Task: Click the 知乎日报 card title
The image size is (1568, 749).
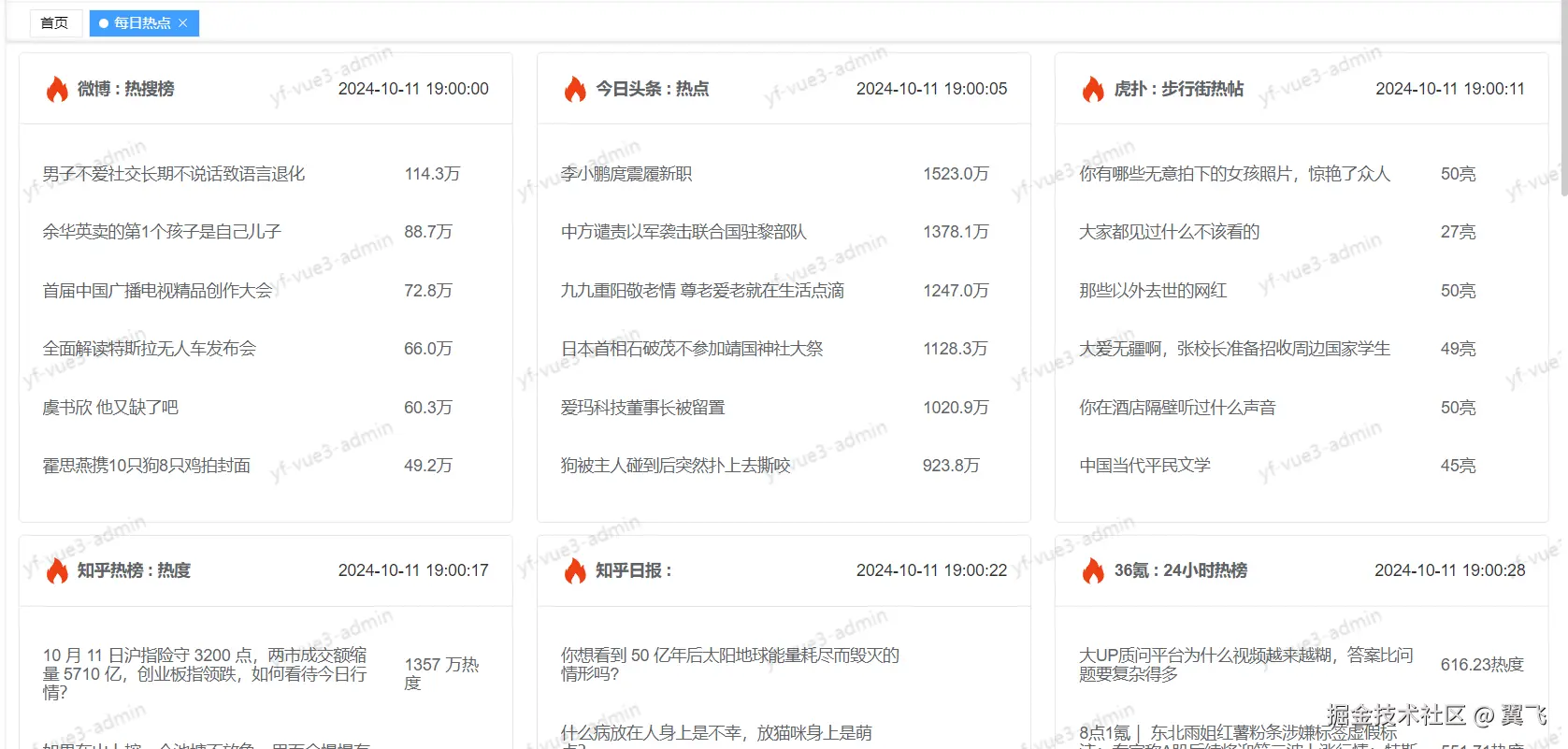Action: click(x=634, y=570)
